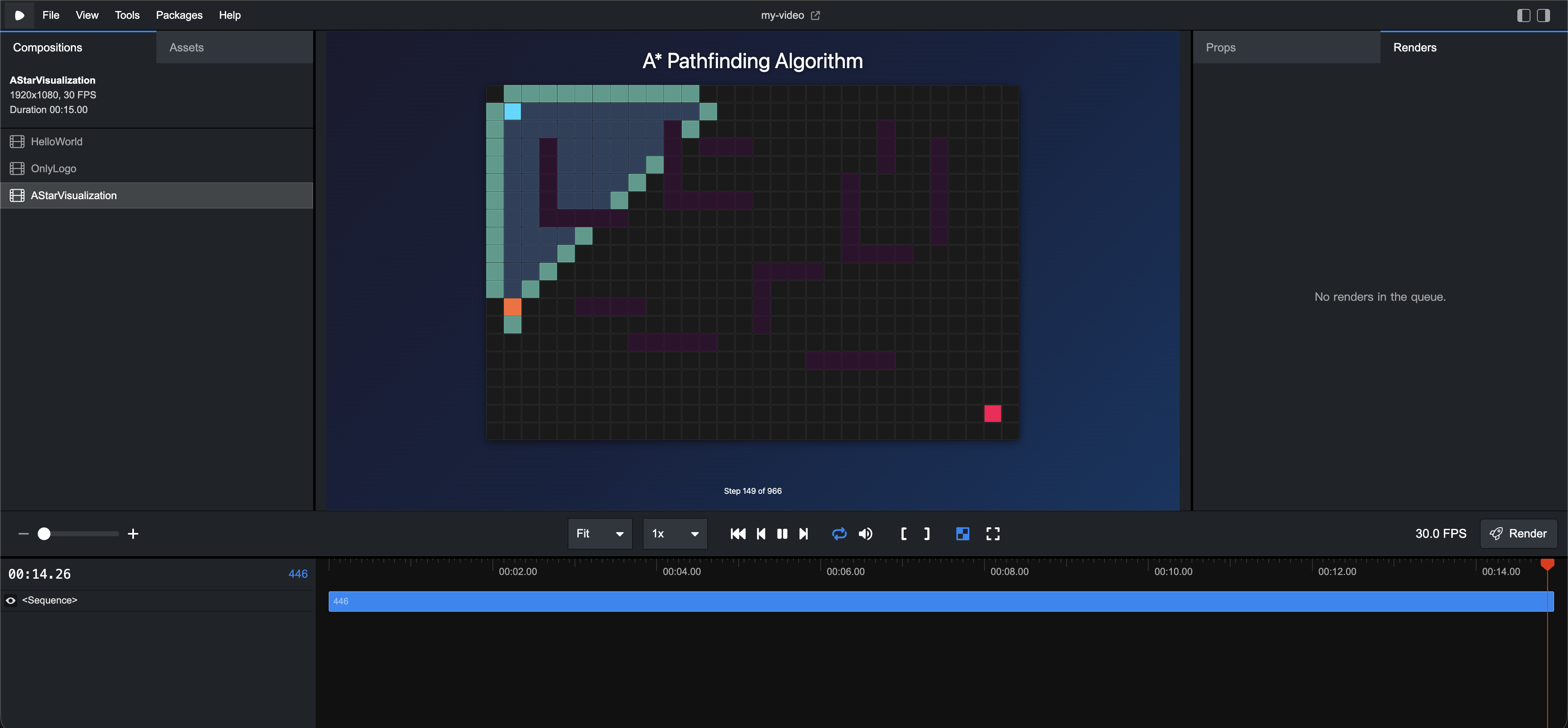Toggle the left sidebar panel
Screen dimensions: 1568x728
click(1523, 15)
